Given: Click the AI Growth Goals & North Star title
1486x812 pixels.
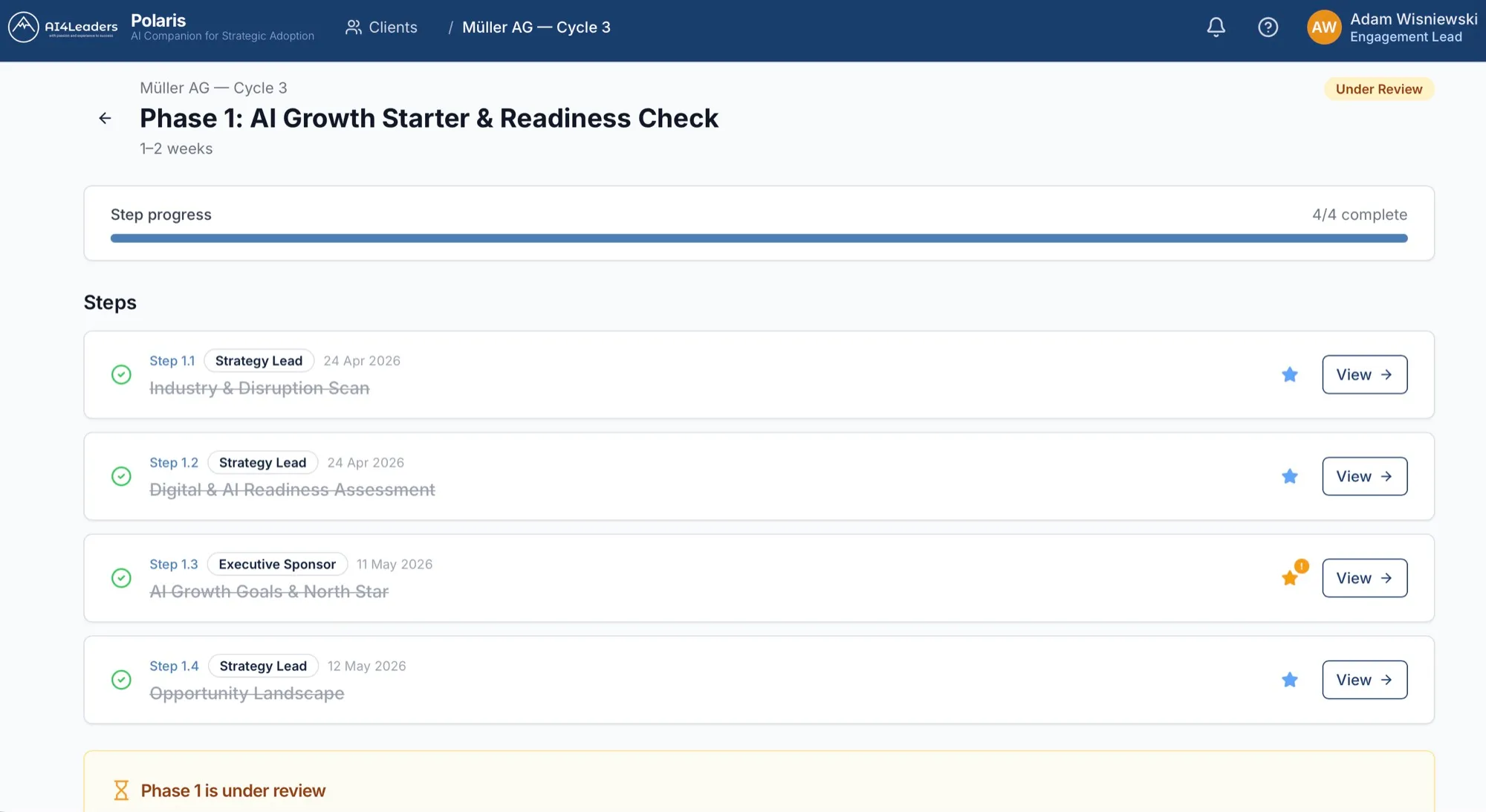Looking at the screenshot, I should click(269, 592).
